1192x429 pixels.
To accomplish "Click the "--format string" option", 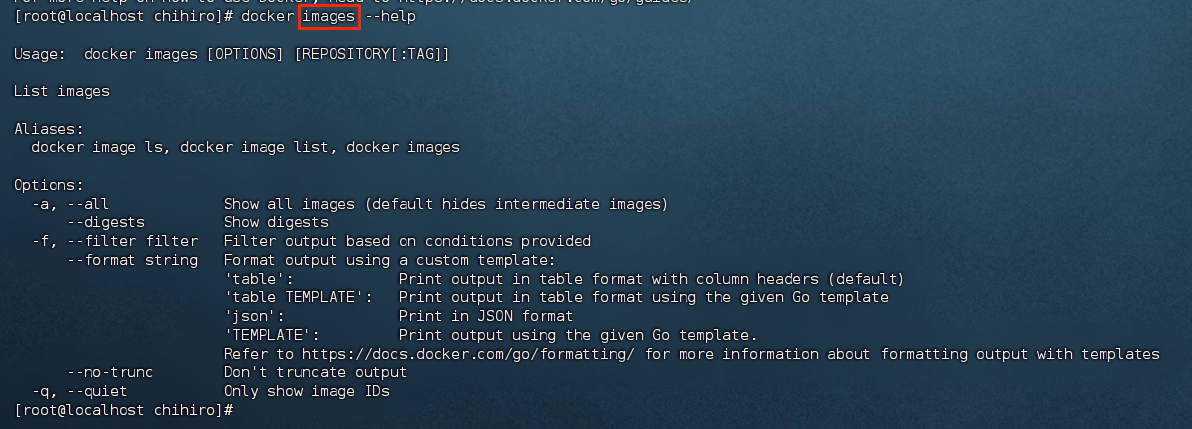I will (x=132, y=260).
